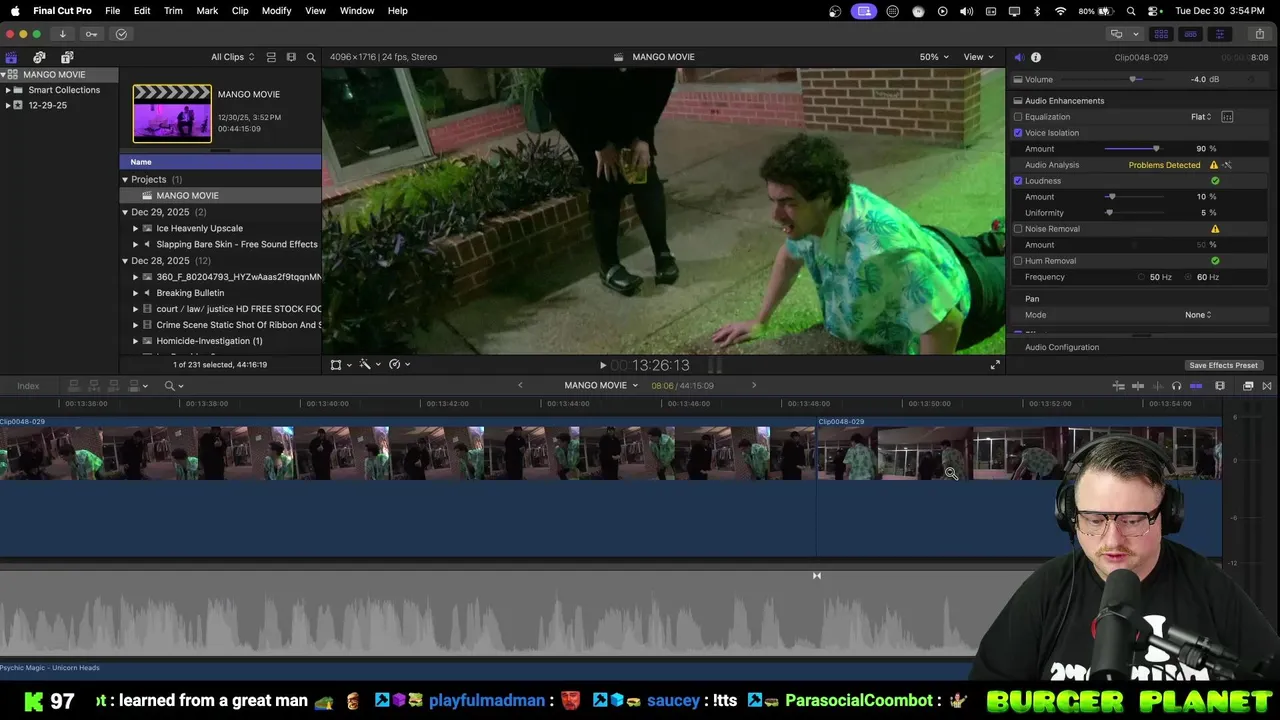Image resolution: width=1280 pixels, height=720 pixels.
Task: Click the Audio Analysis magic wand icon
Action: tap(1227, 165)
